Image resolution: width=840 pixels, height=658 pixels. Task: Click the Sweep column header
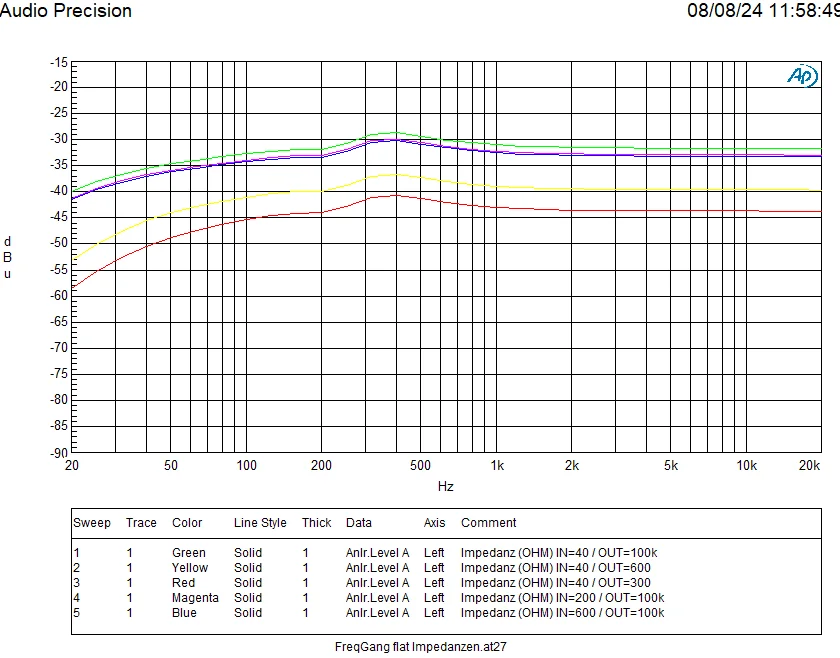click(92, 522)
